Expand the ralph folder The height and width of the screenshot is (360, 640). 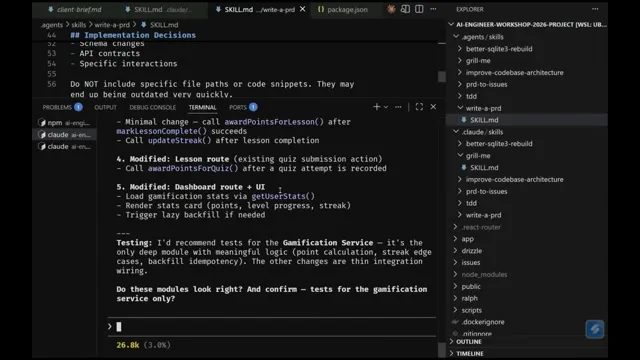pos(527,298)
